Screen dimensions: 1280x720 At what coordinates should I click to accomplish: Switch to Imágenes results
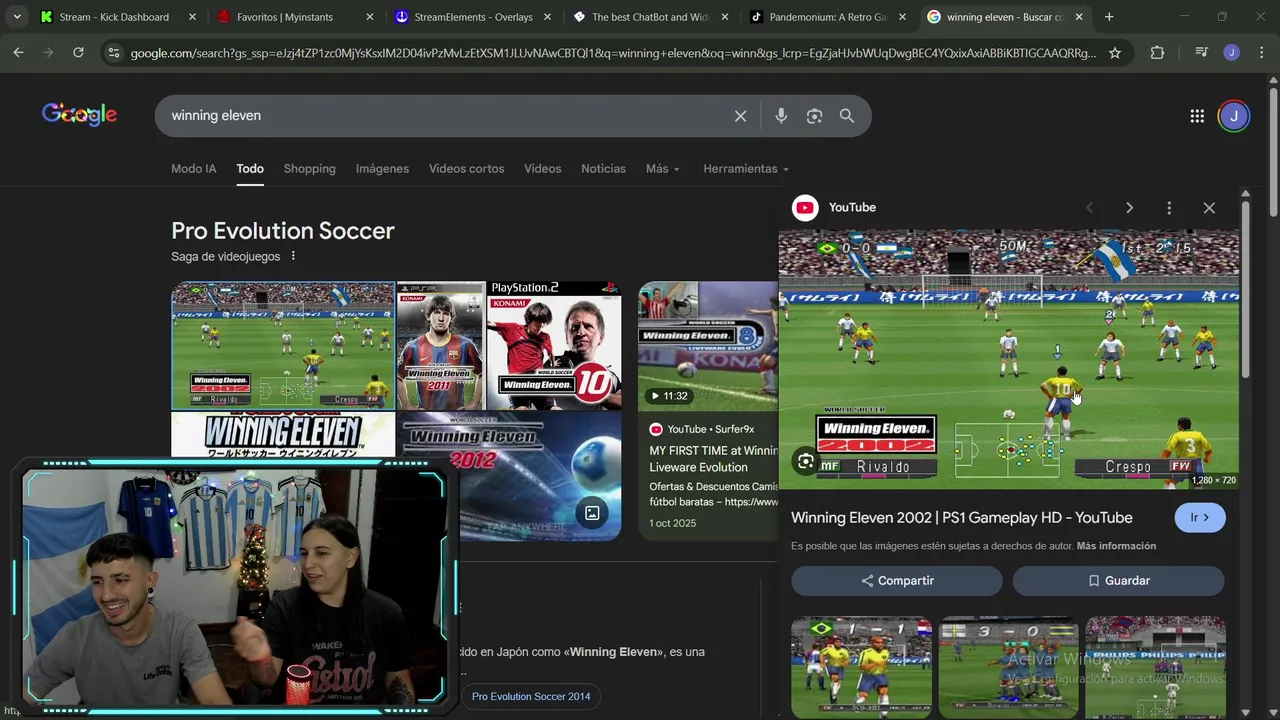point(382,169)
